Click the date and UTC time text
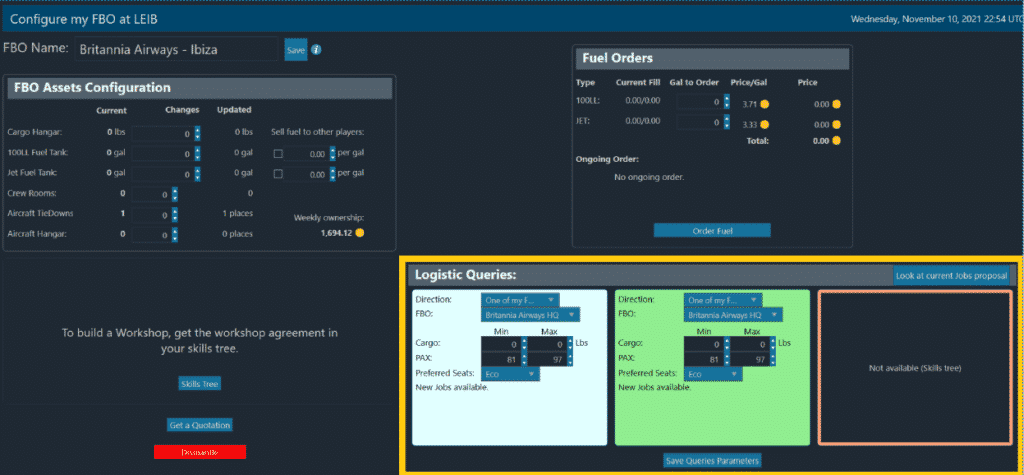1024x475 pixels. pyautogui.click(x=936, y=19)
